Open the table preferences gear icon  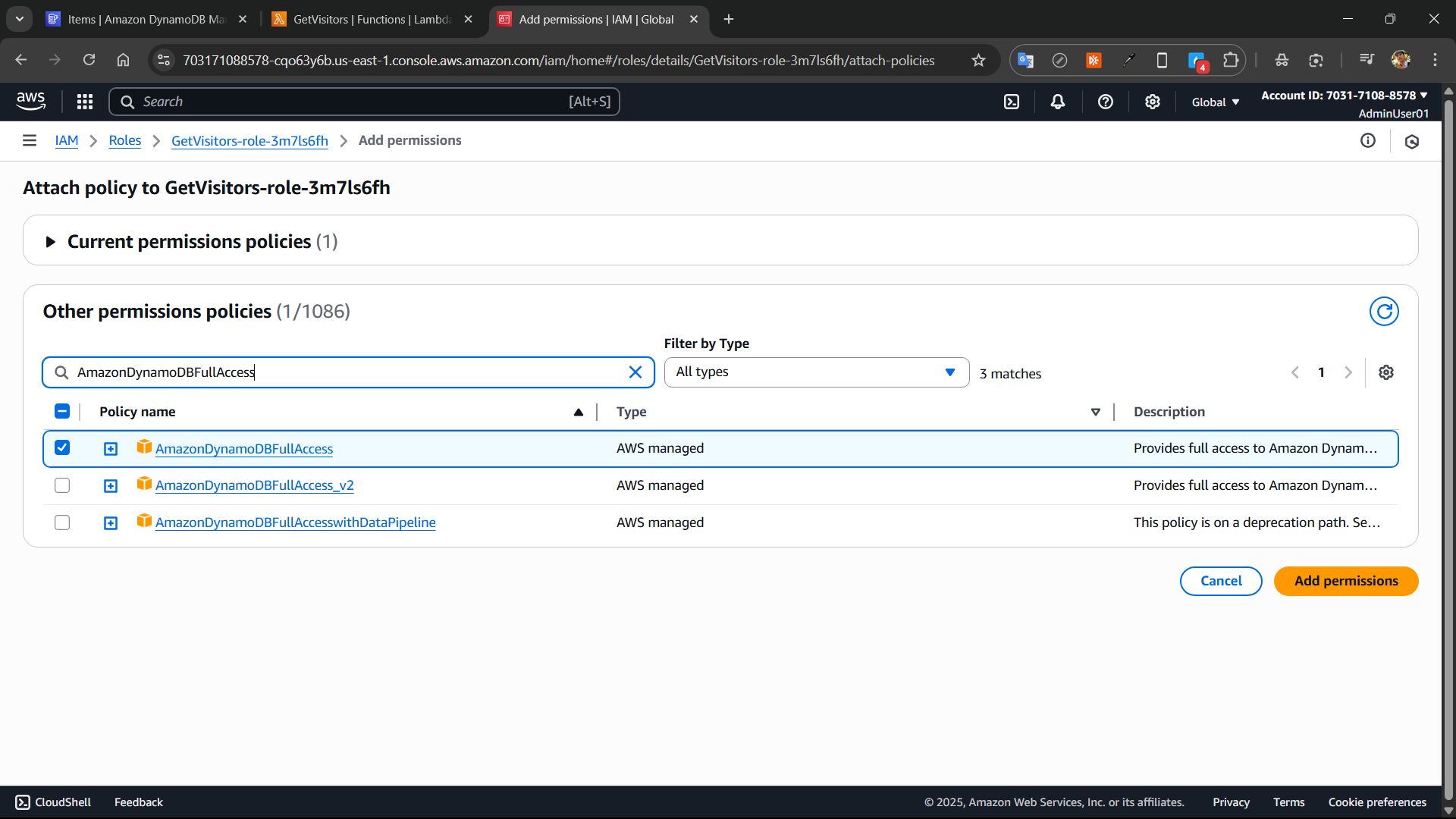(x=1386, y=372)
